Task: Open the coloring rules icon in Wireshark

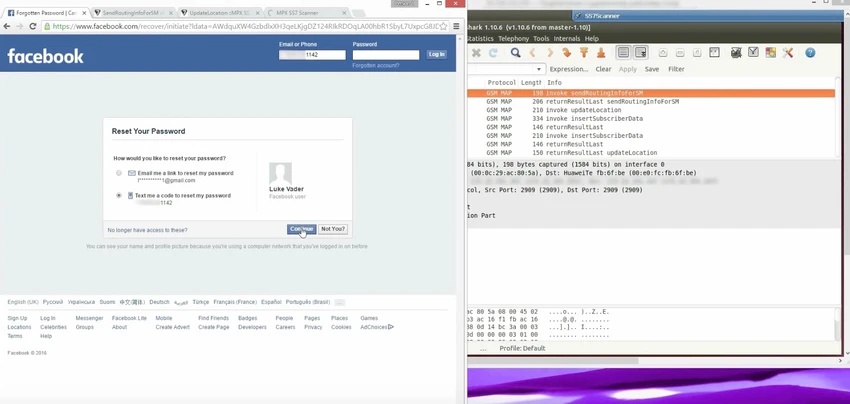Action: tap(770, 53)
